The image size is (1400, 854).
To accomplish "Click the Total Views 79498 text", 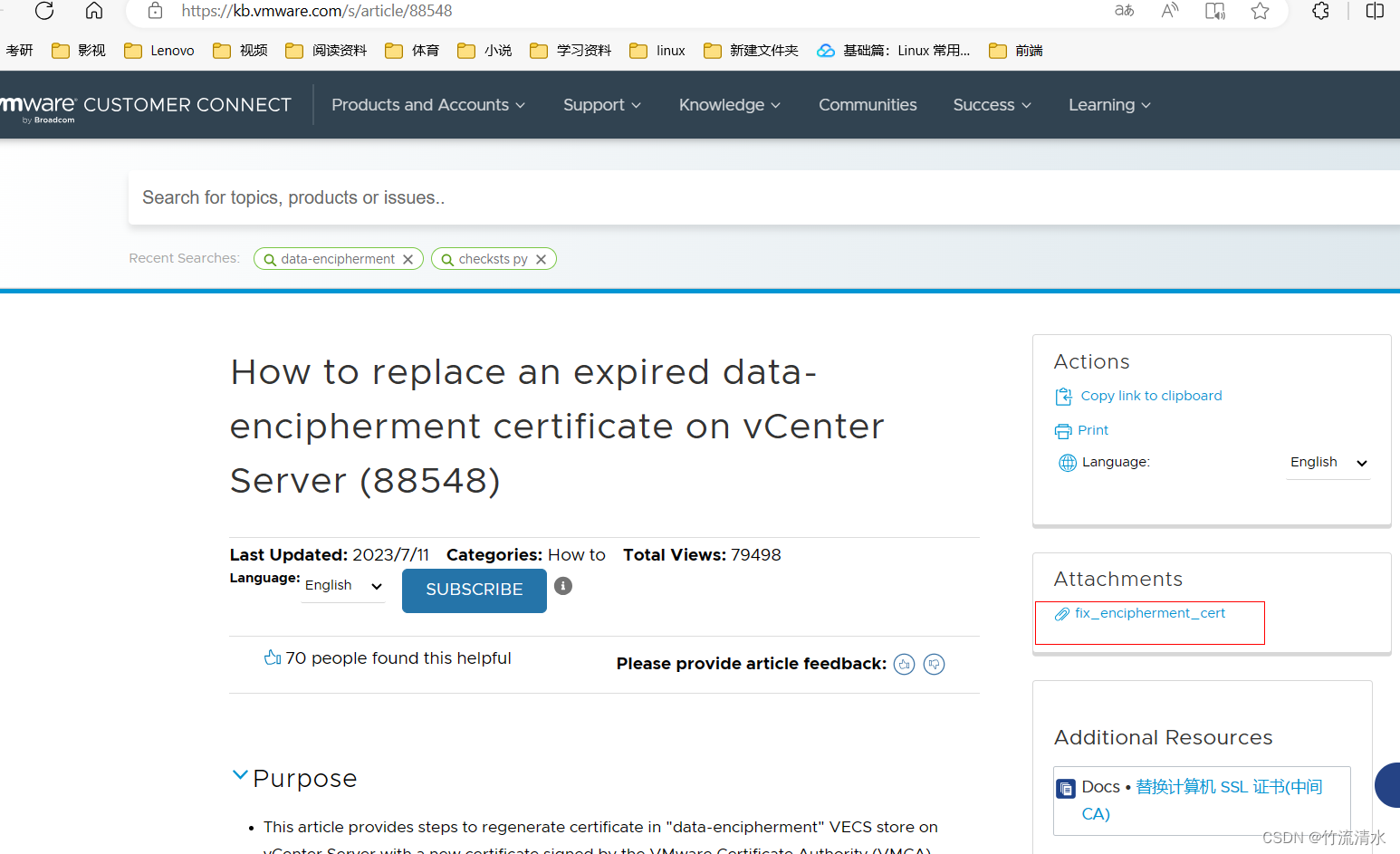I will [702, 555].
